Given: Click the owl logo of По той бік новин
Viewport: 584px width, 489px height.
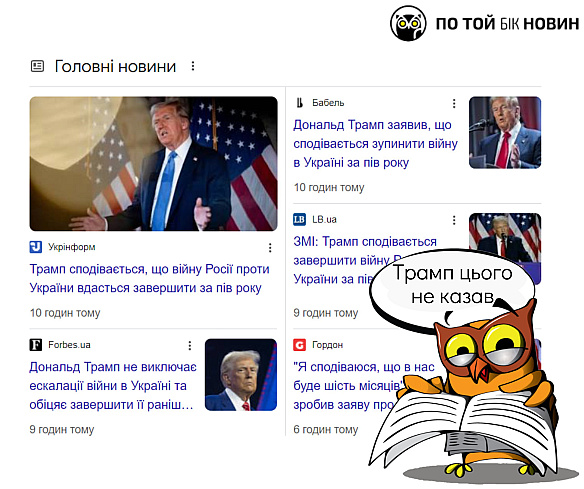Looking at the screenshot, I should click(408, 23).
